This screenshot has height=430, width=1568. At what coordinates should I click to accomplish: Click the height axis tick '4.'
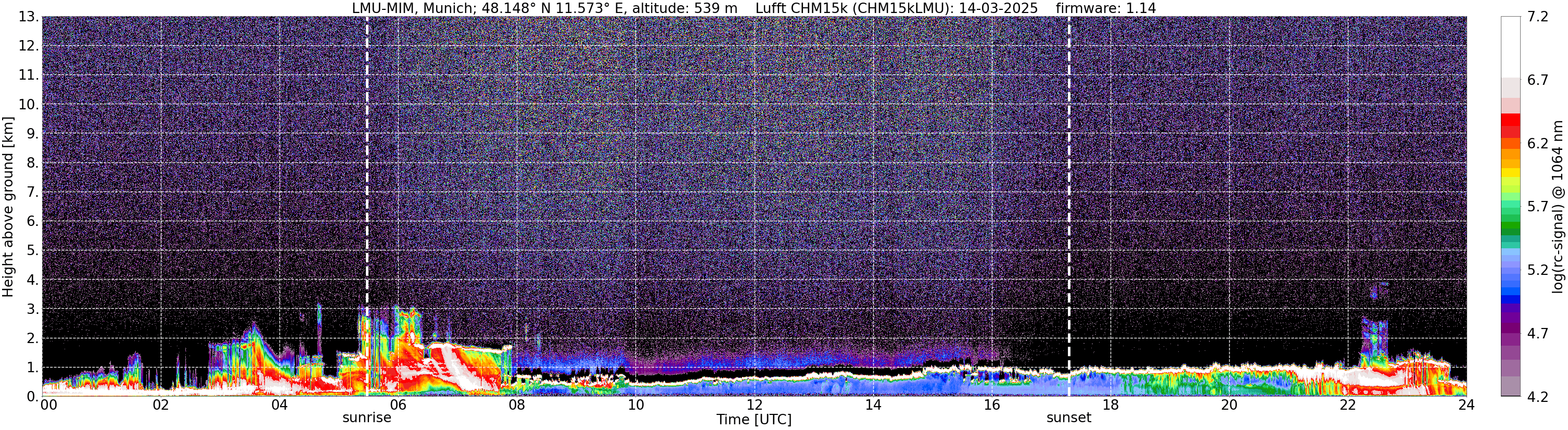(x=32, y=280)
